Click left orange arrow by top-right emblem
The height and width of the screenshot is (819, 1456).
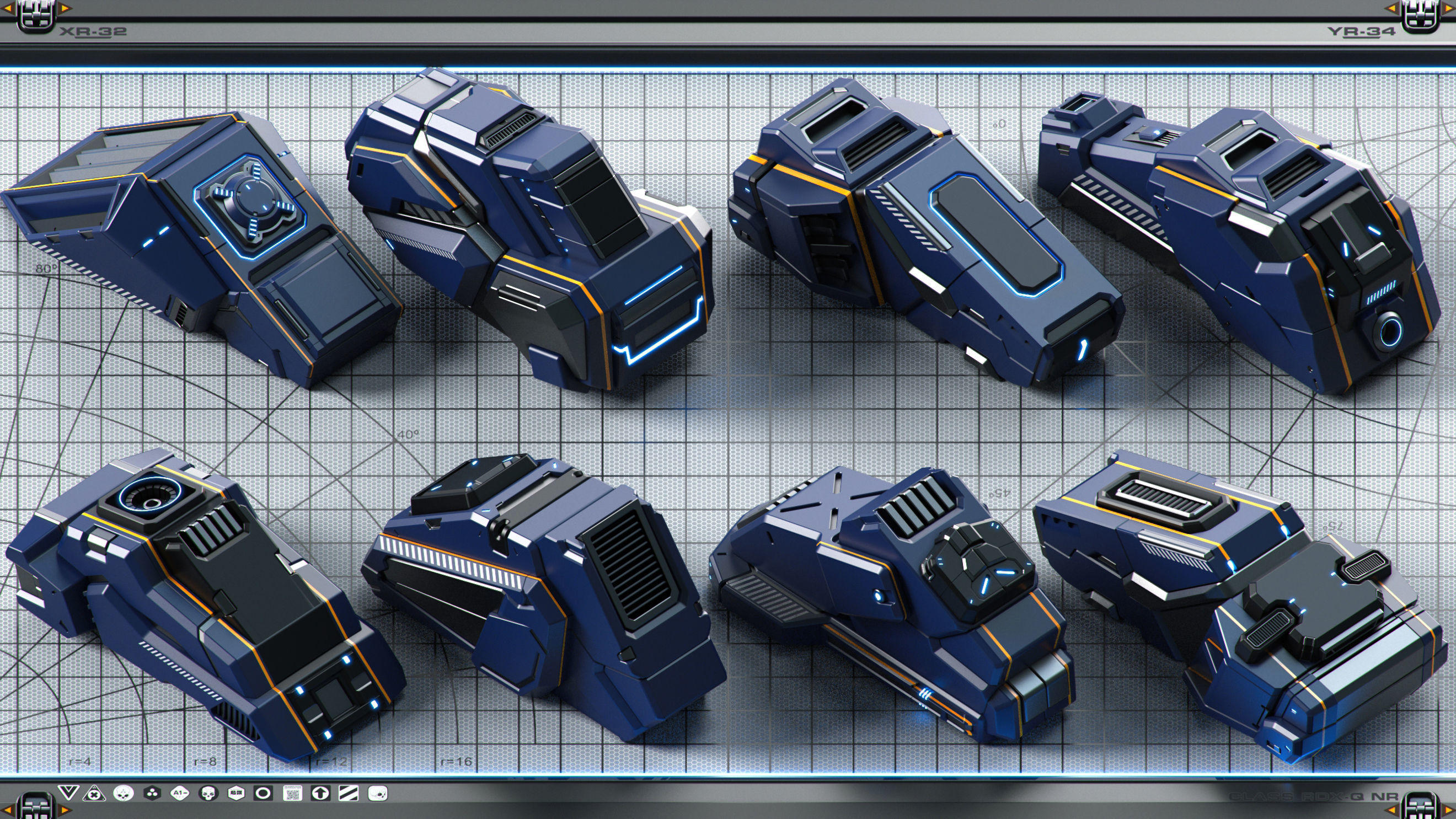click(x=1391, y=8)
